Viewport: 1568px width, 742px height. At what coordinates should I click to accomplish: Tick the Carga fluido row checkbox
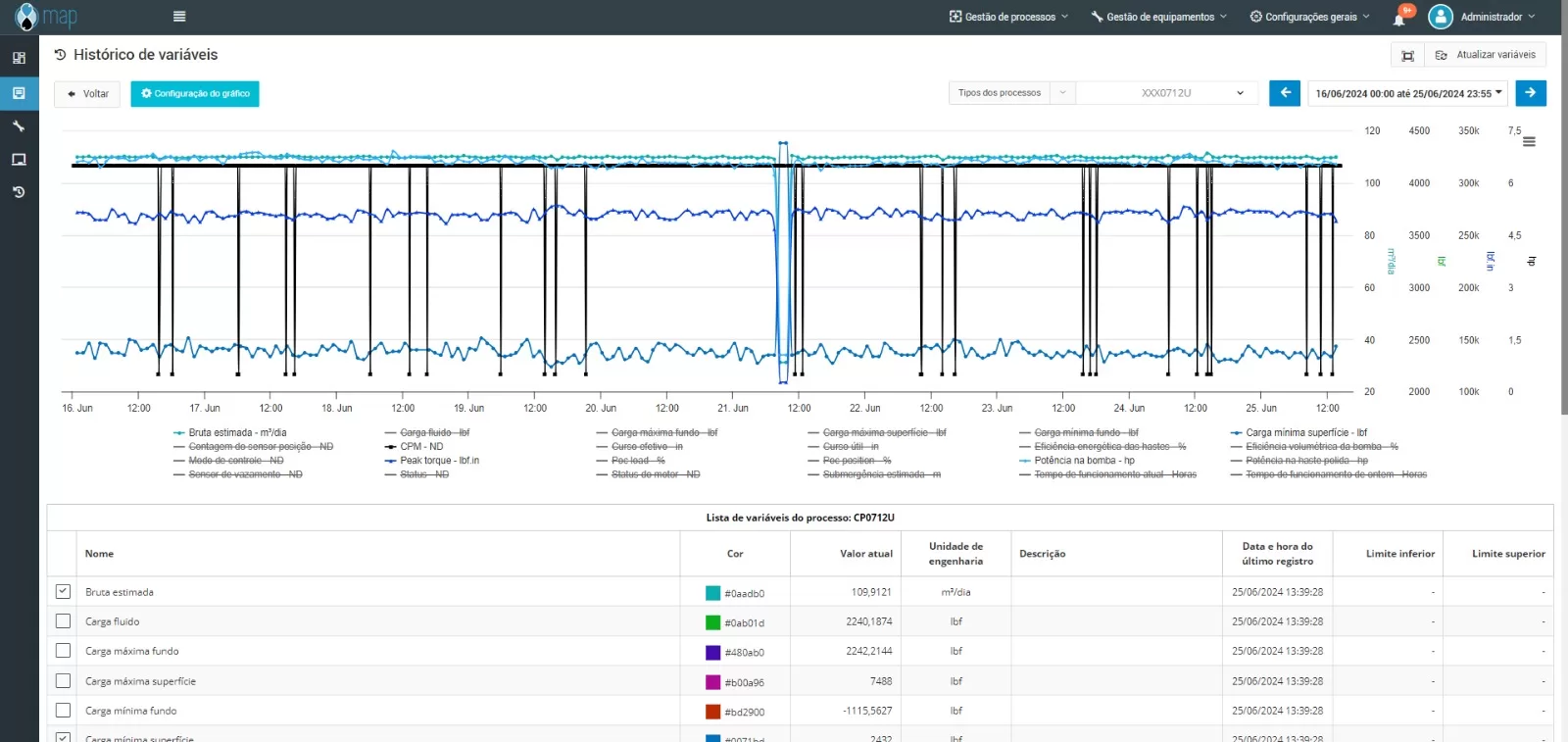[63, 621]
